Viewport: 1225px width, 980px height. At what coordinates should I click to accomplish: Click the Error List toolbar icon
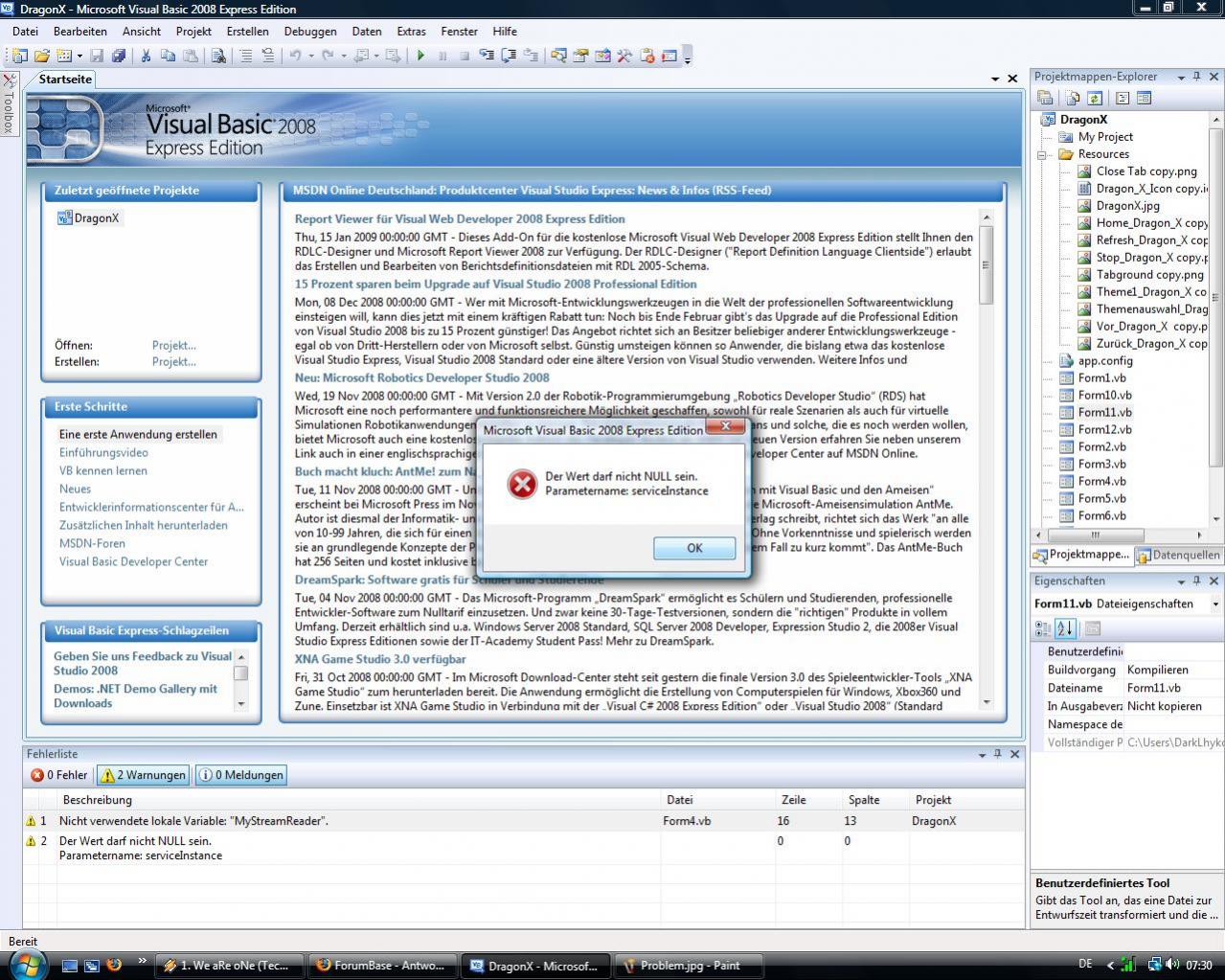[647, 56]
